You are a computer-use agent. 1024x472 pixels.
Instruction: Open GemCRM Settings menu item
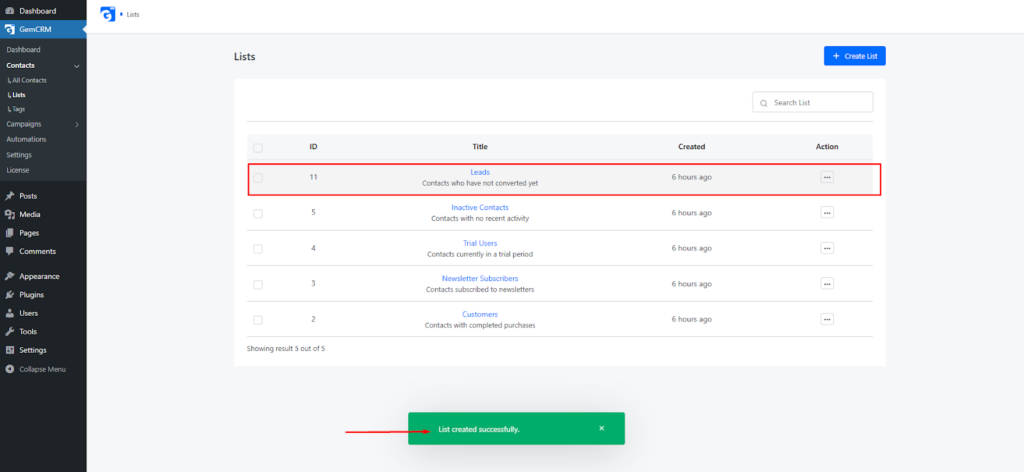(19, 155)
